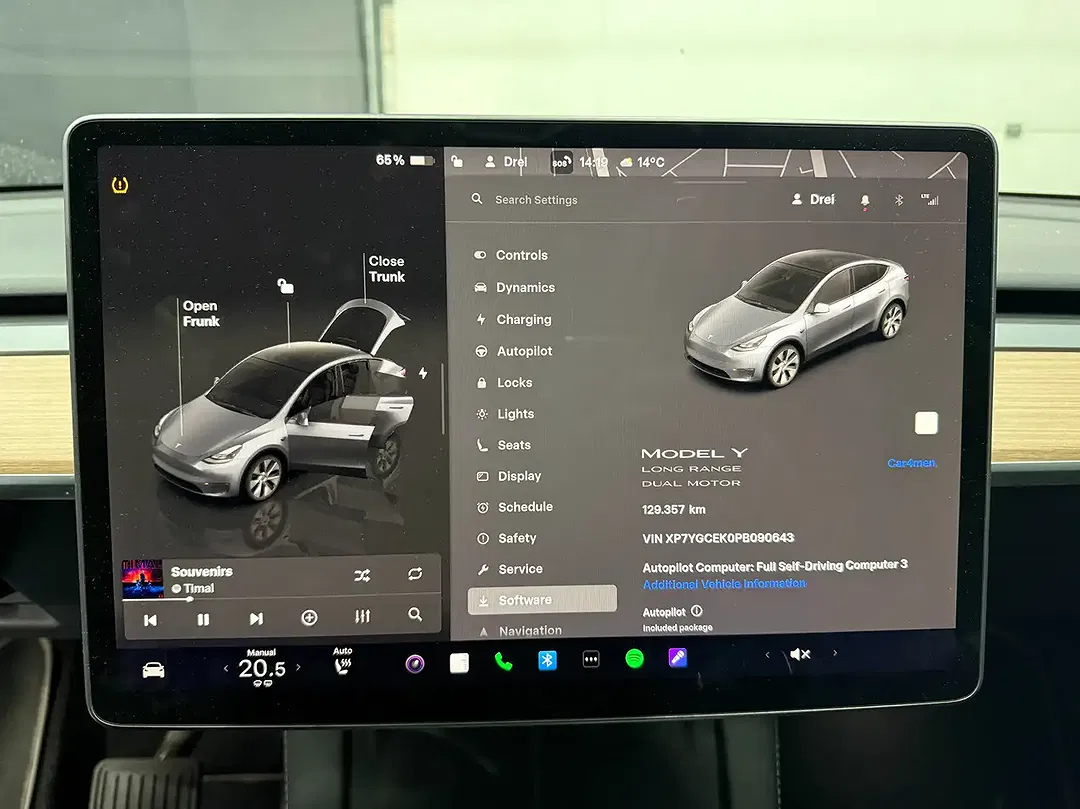This screenshot has width=1080, height=809.
Task: Open Additional Vehicle Information link
Action: 722,583
